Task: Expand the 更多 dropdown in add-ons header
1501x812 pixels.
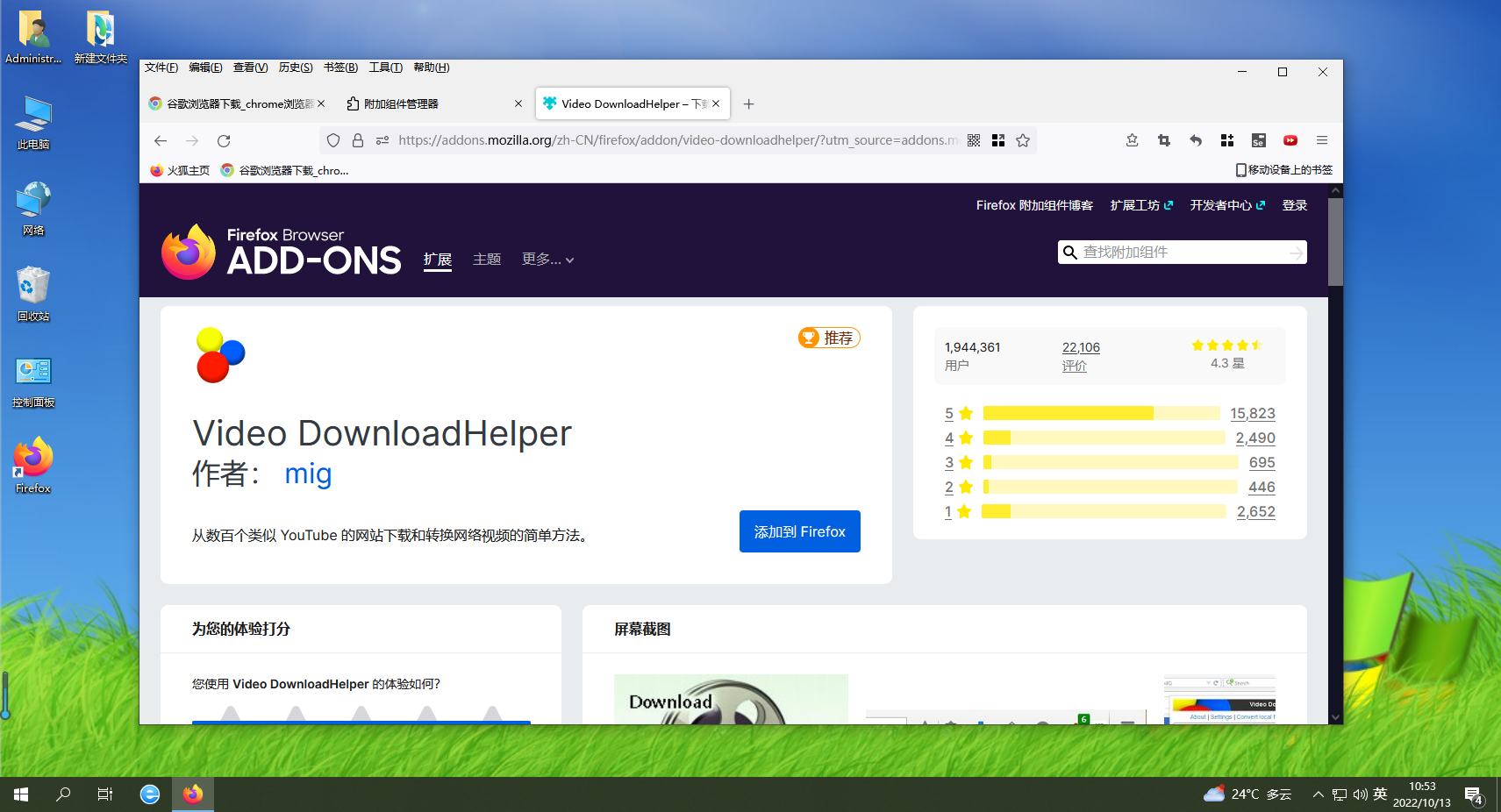Action: pyautogui.click(x=548, y=260)
